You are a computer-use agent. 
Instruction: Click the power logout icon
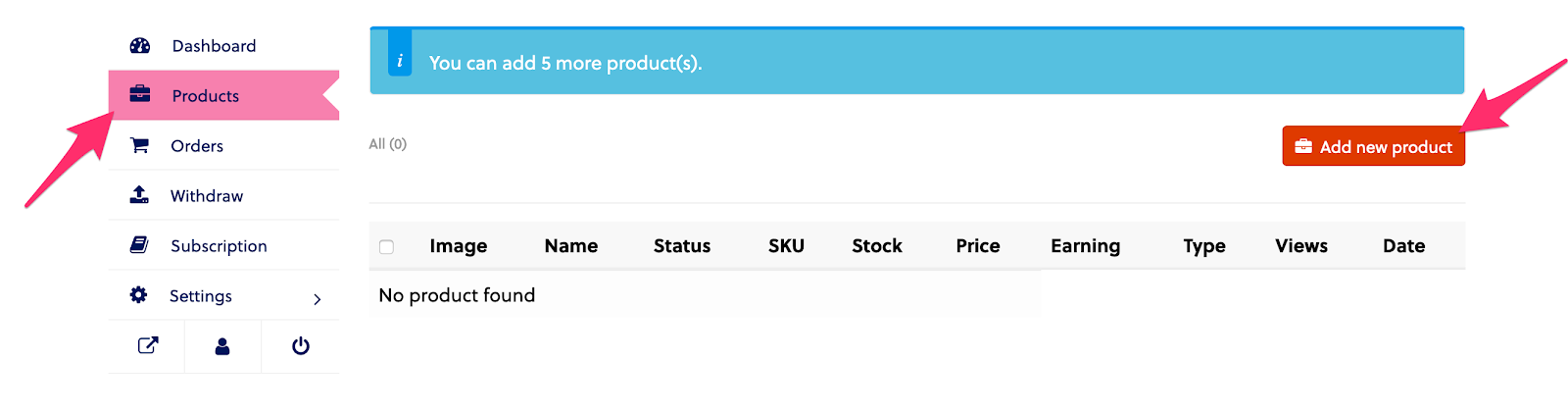(301, 345)
